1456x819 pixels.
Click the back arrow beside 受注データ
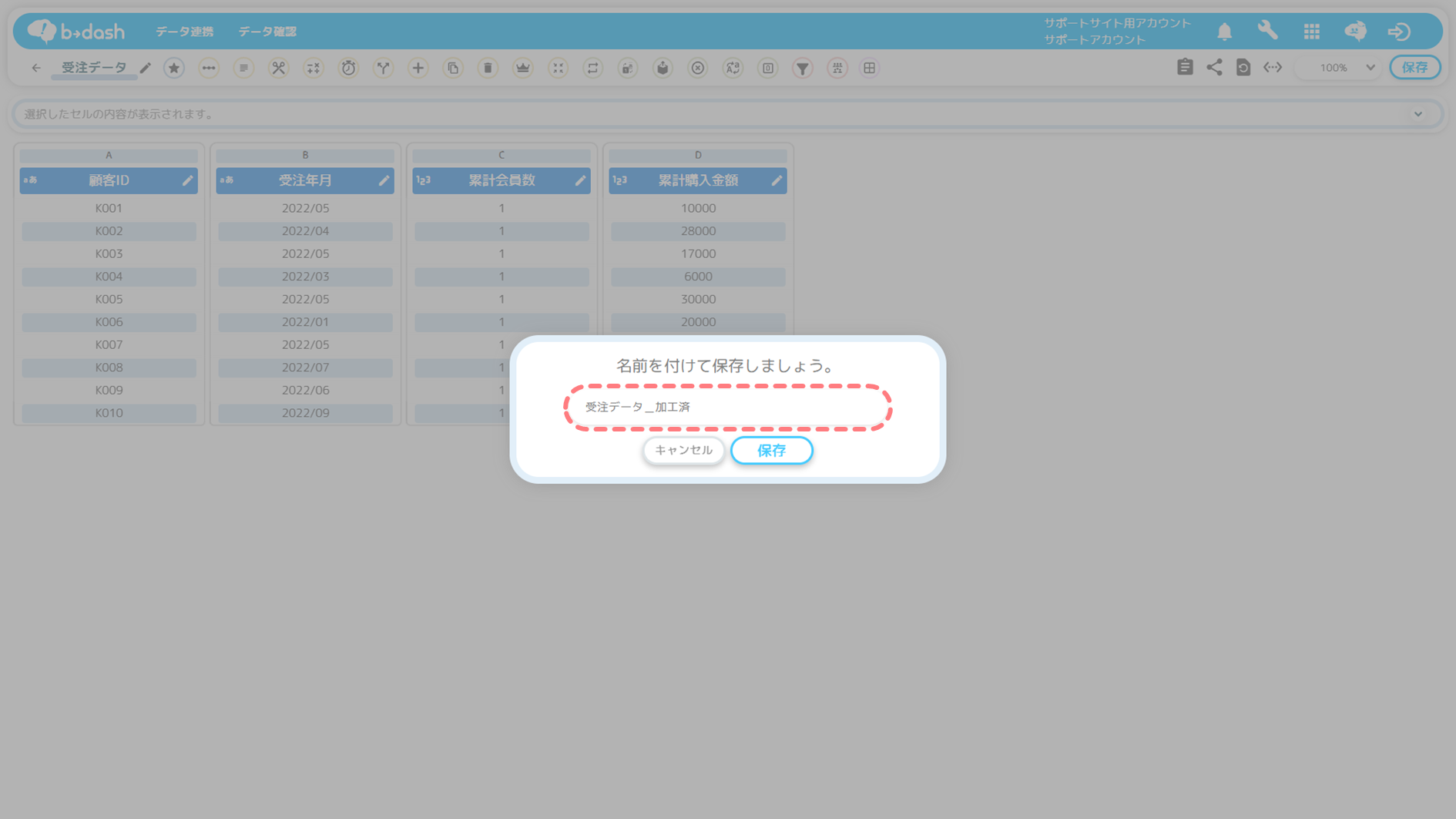point(36,68)
